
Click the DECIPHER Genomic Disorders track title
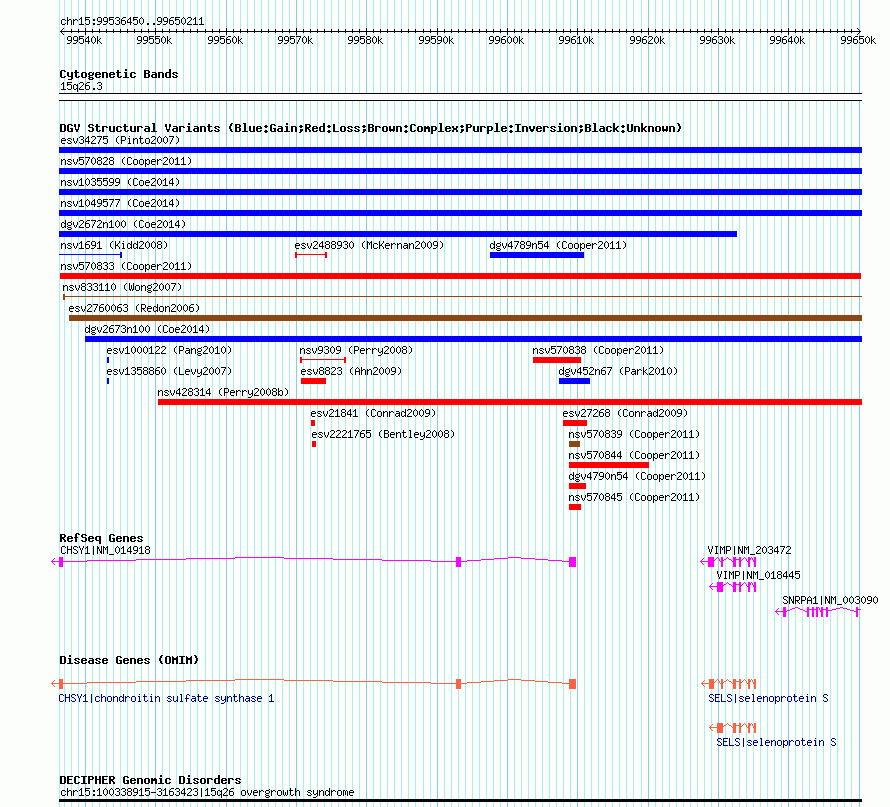click(150, 780)
